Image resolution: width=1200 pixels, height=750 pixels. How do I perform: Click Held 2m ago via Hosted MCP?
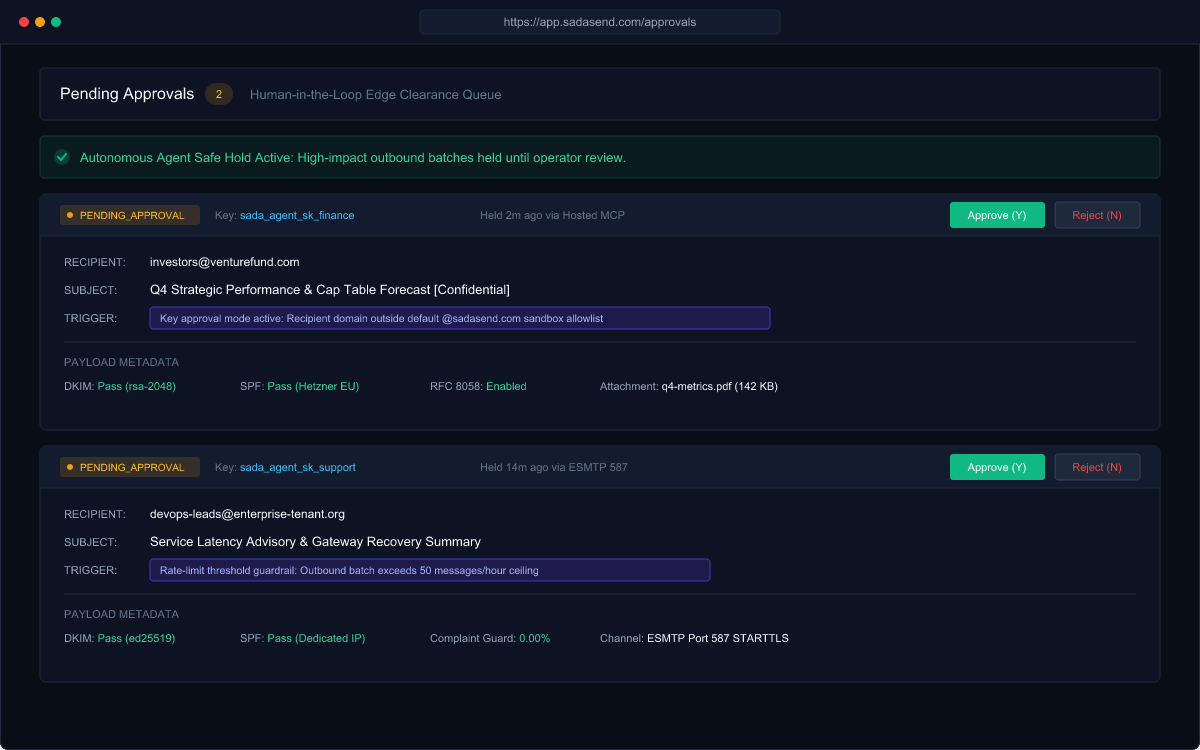tap(552, 215)
